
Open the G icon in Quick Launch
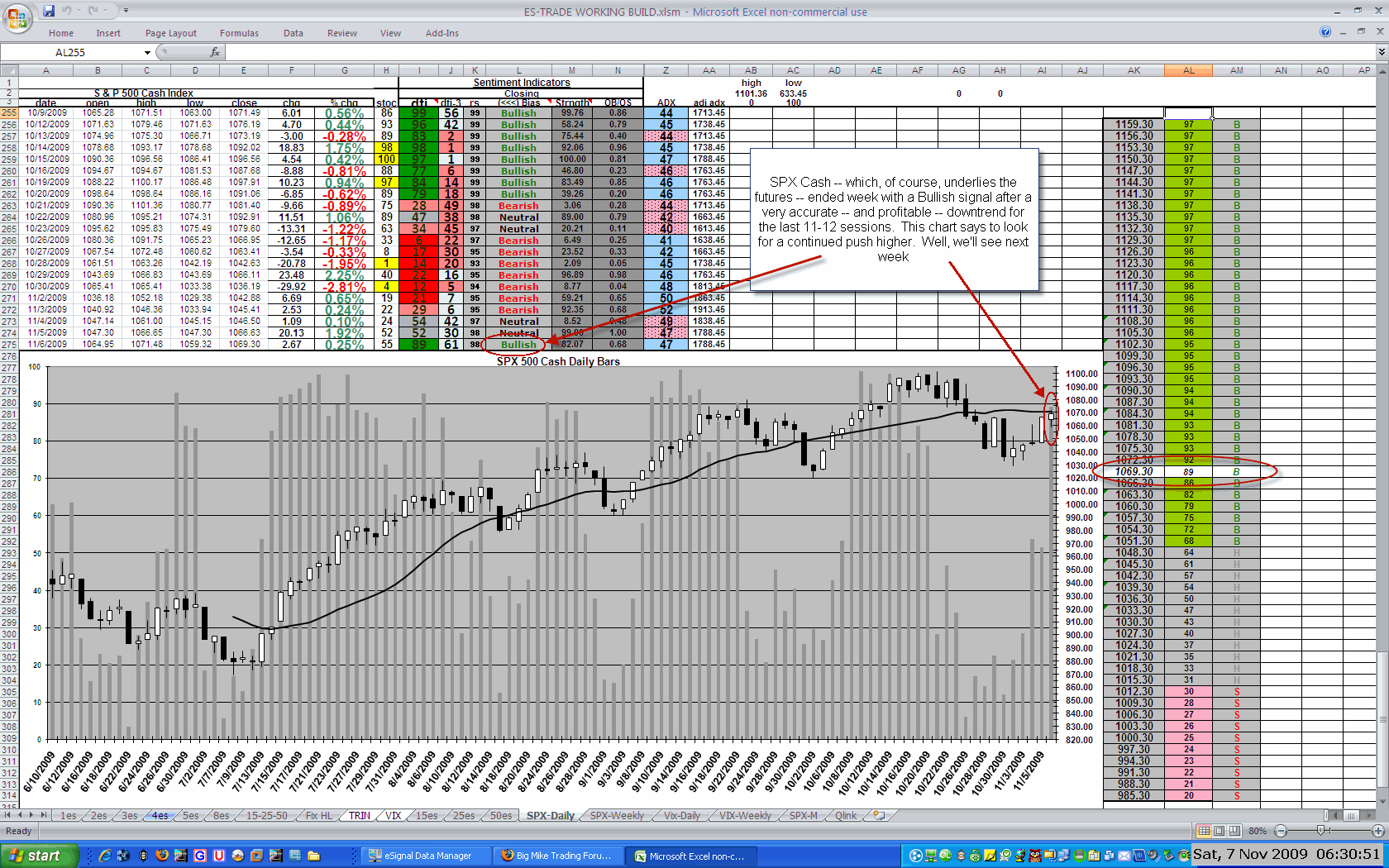[200, 856]
